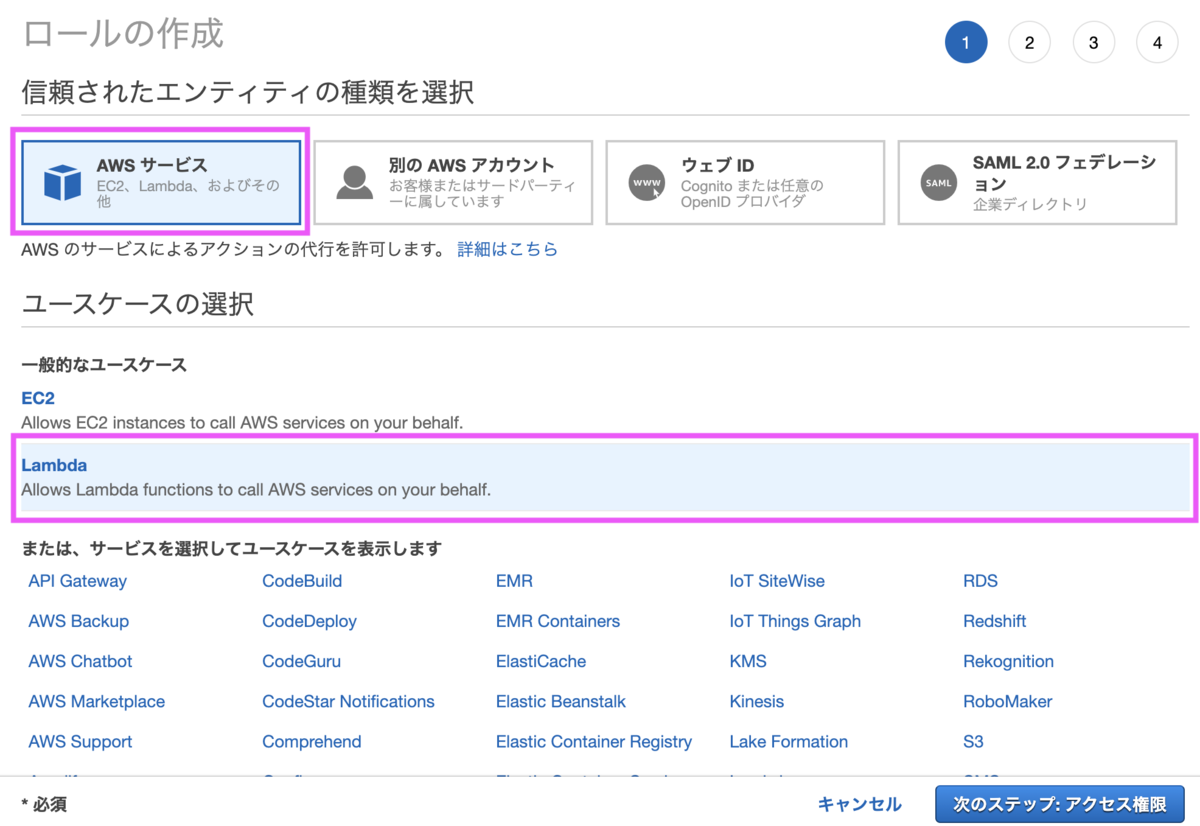
Task: Choose the SAML 2.0 フェデレーション card
Action: (x=1037, y=182)
